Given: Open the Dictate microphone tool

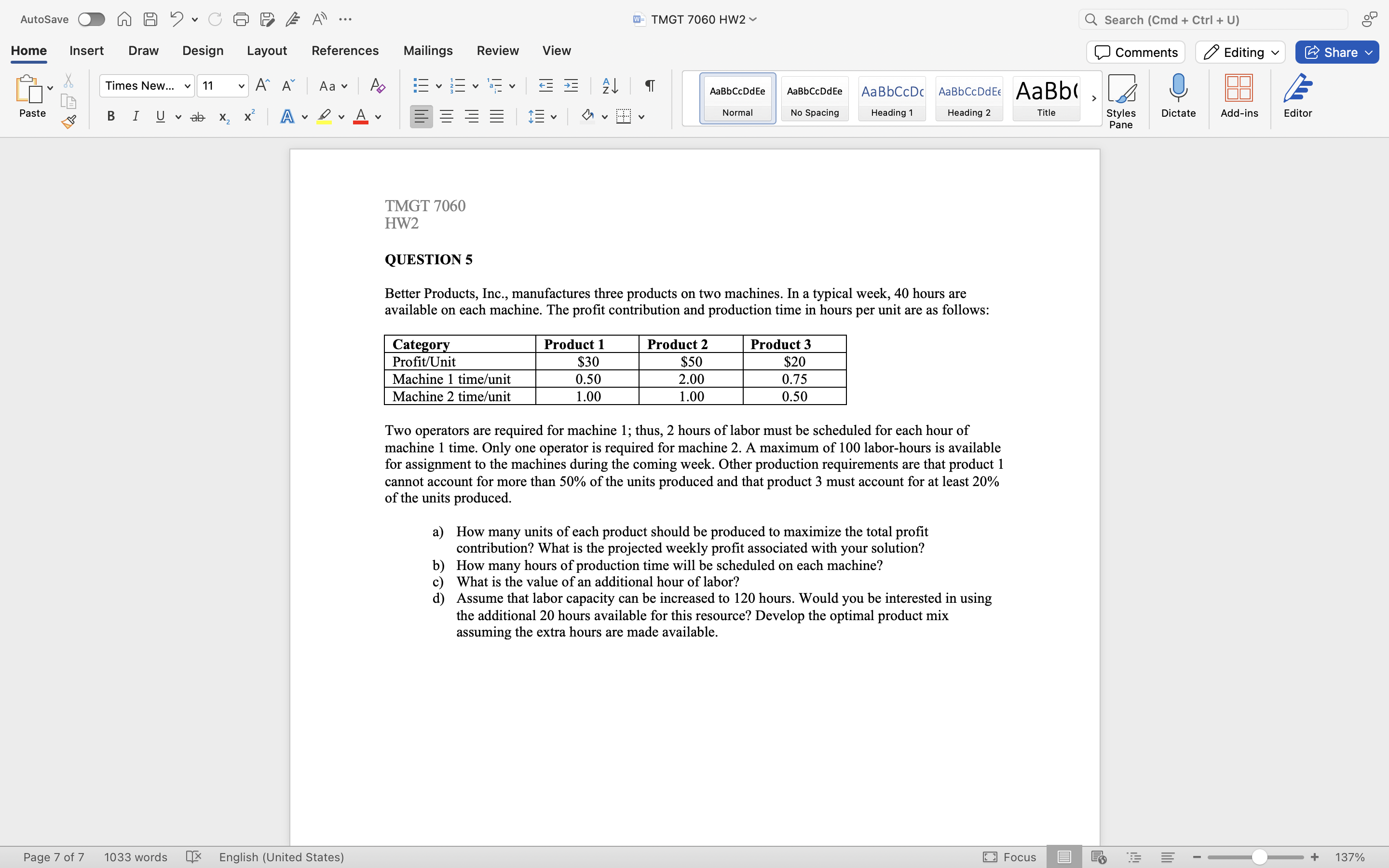Looking at the screenshot, I should [1178, 96].
